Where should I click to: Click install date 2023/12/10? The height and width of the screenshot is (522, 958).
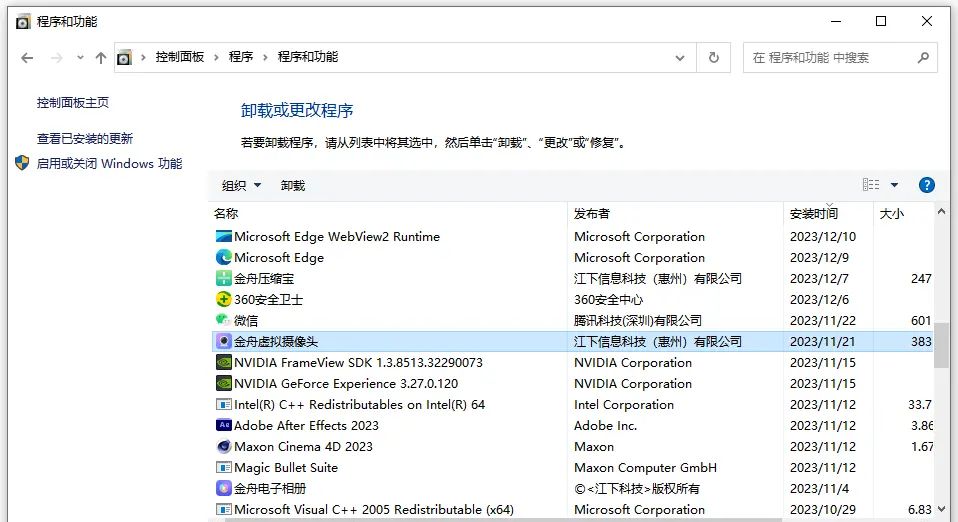pos(822,237)
